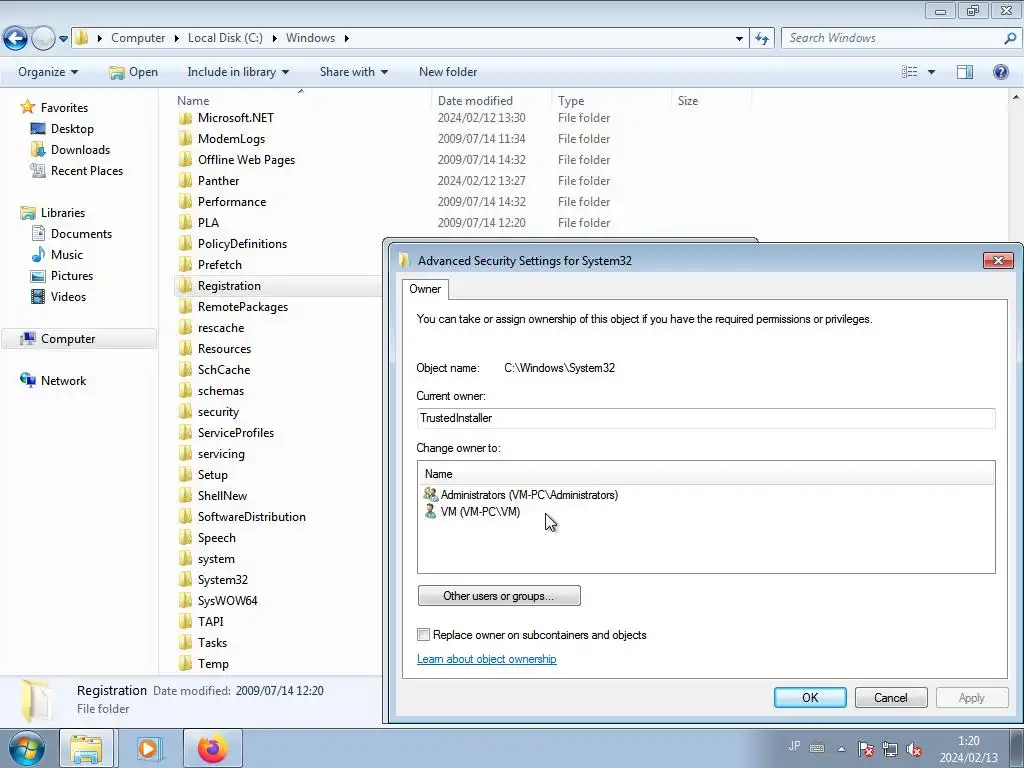Screen dimensions: 1024x768
Task: Open the Music library icon
Action: (x=38, y=255)
